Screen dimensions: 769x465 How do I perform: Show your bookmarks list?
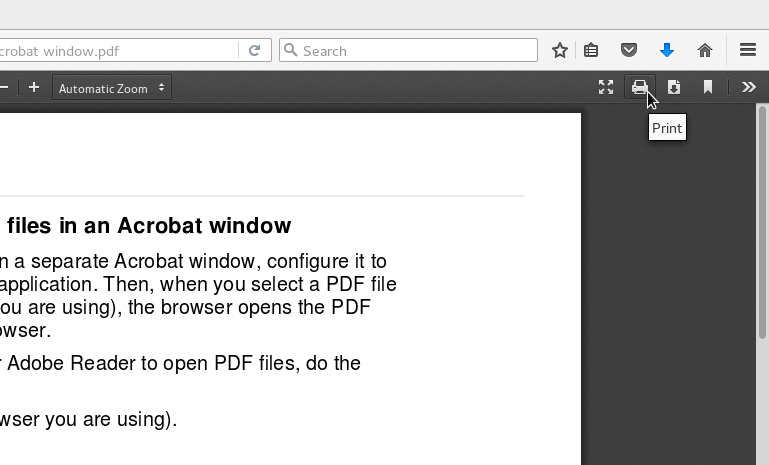[x=591, y=50]
